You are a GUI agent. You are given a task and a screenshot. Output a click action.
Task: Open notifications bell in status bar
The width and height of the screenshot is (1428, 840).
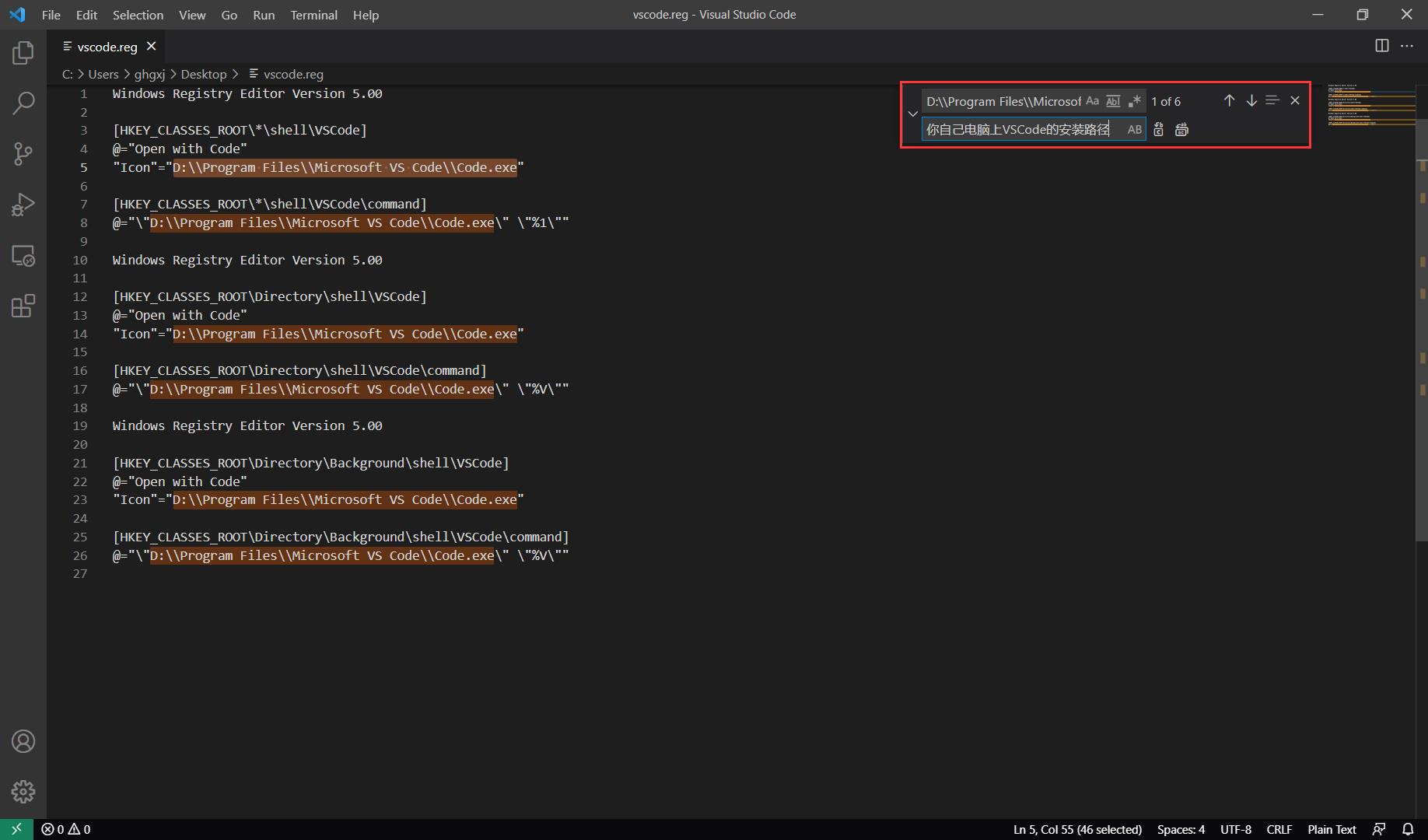pyautogui.click(x=1408, y=829)
